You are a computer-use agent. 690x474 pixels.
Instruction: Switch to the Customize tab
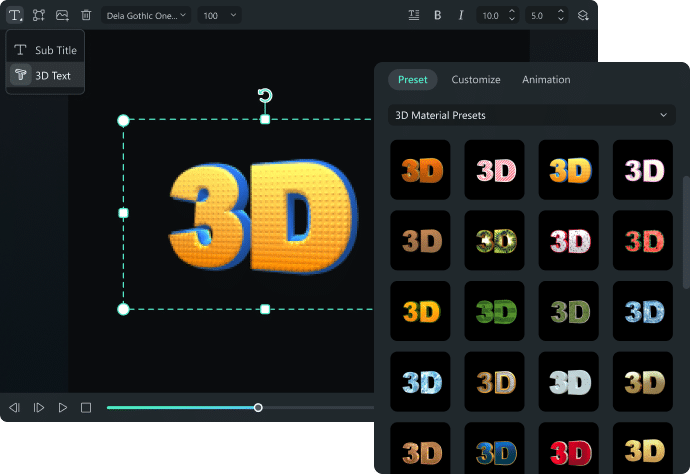pyautogui.click(x=476, y=80)
